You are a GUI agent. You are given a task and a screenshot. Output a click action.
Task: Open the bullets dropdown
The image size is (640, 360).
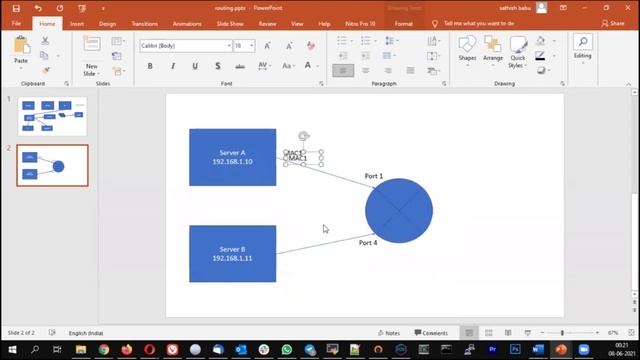pyautogui.click(x=352, y=41)
